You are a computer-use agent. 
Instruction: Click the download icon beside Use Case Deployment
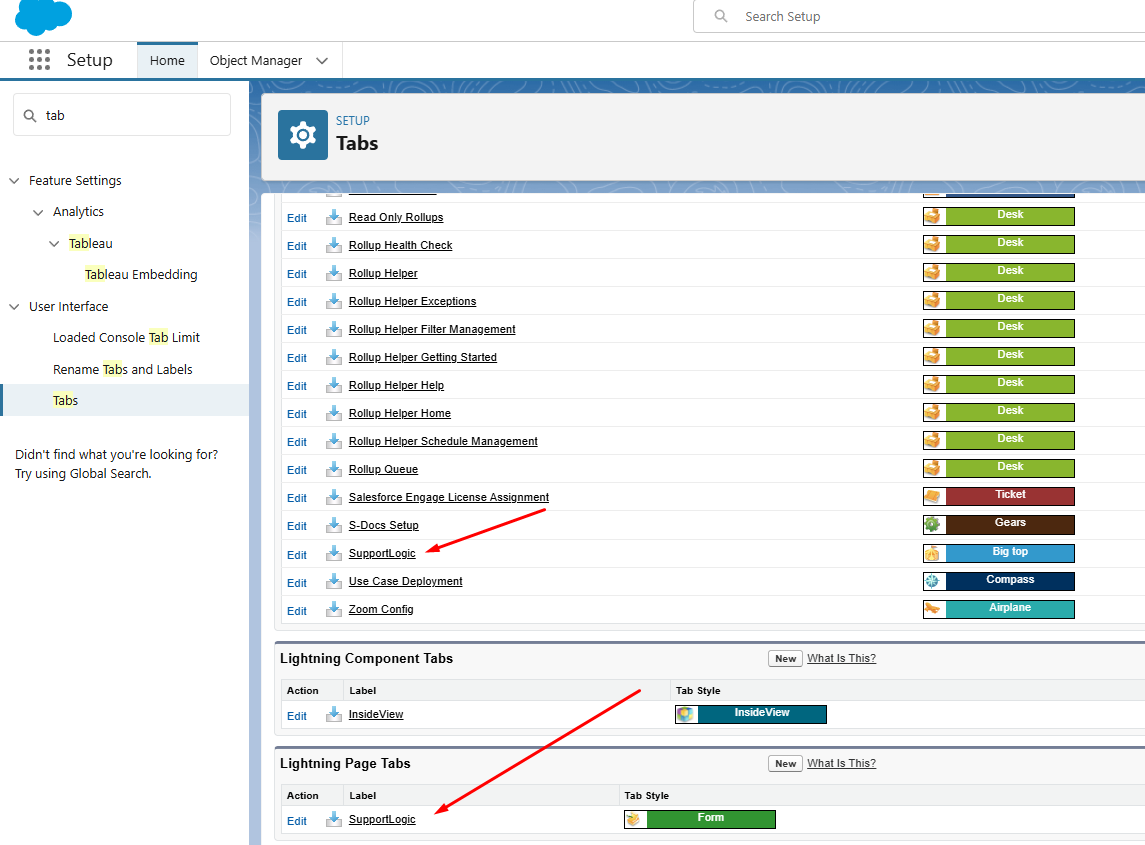click(334, 581)
